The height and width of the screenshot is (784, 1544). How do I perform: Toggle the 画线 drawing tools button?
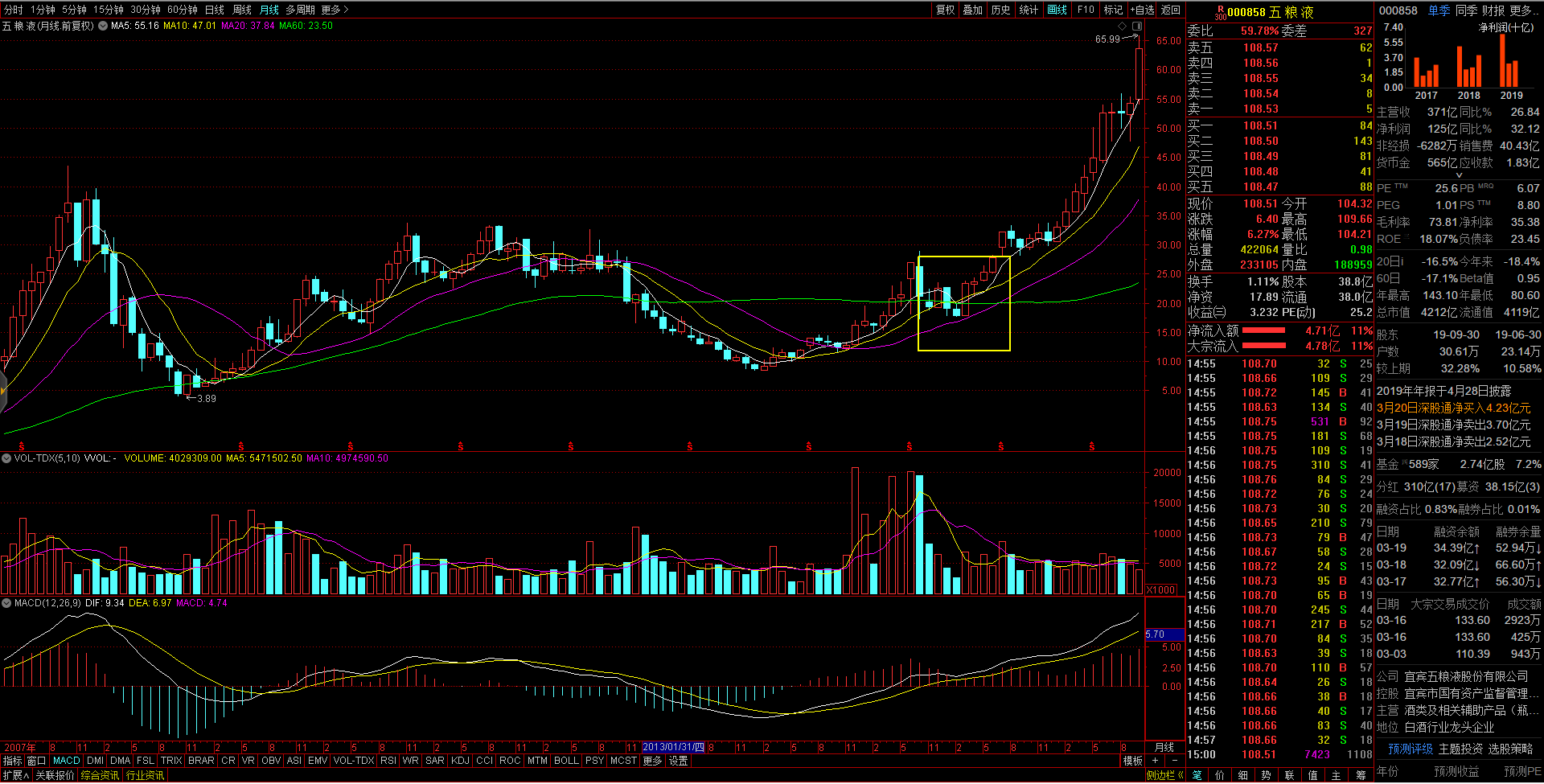pos(1057,10)
